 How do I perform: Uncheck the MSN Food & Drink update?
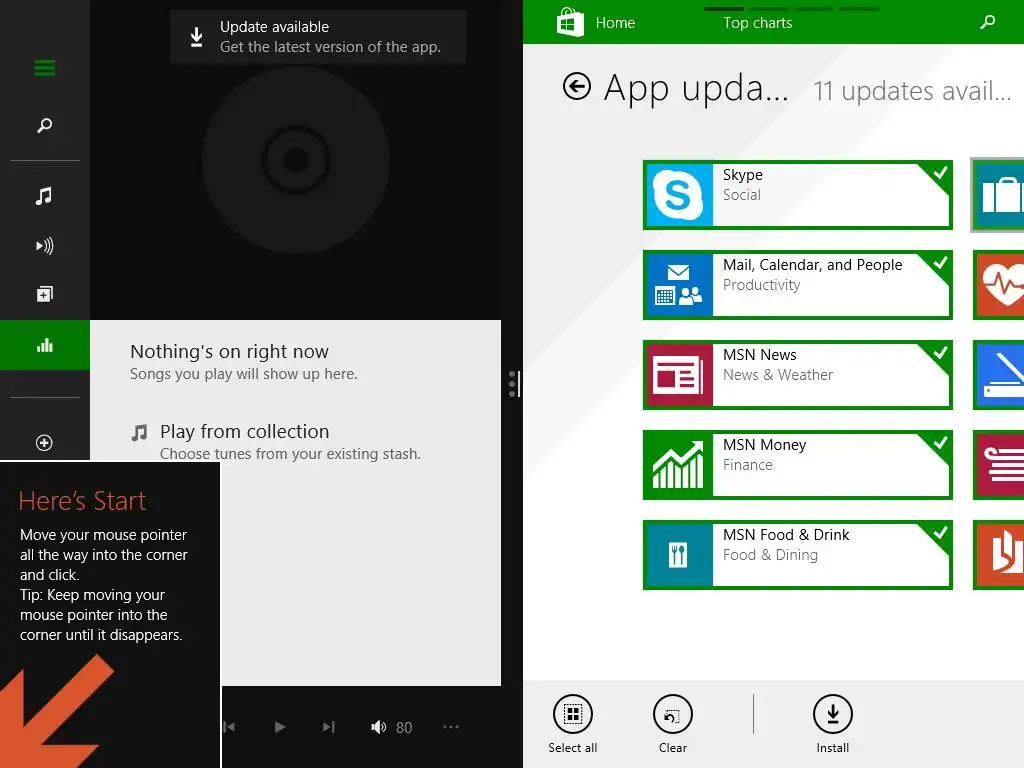[x=940, y=534]
